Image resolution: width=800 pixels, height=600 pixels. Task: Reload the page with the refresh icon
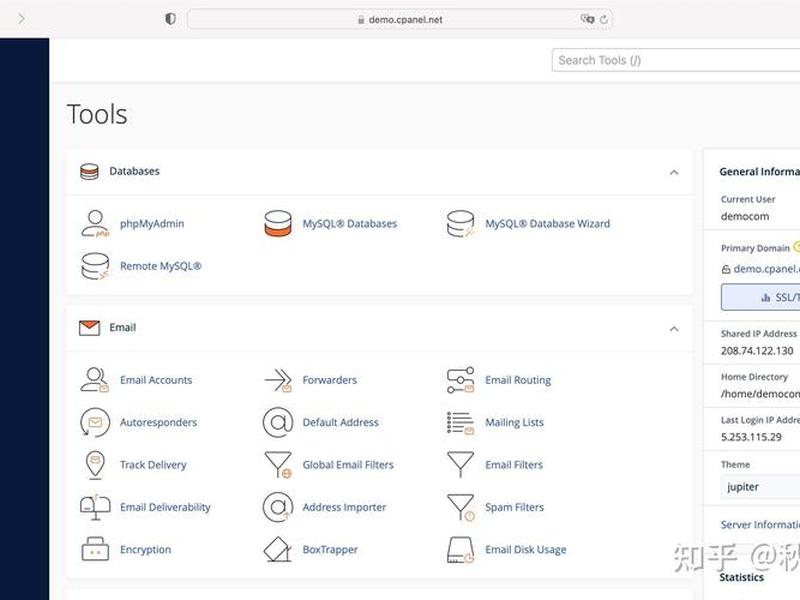[x=604, y=19]
